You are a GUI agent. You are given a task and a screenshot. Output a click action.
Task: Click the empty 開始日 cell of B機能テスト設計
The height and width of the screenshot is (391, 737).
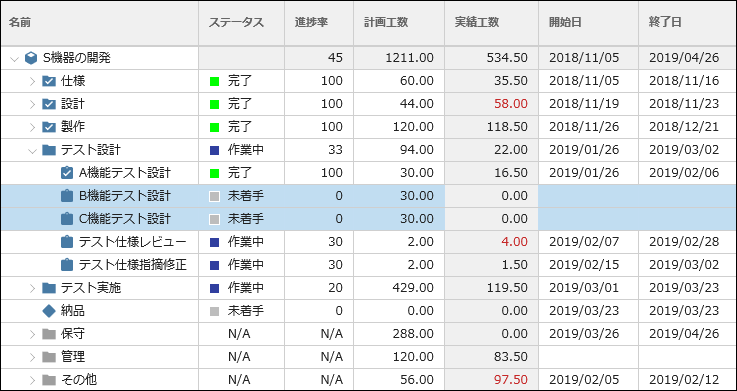pos(588,196)
